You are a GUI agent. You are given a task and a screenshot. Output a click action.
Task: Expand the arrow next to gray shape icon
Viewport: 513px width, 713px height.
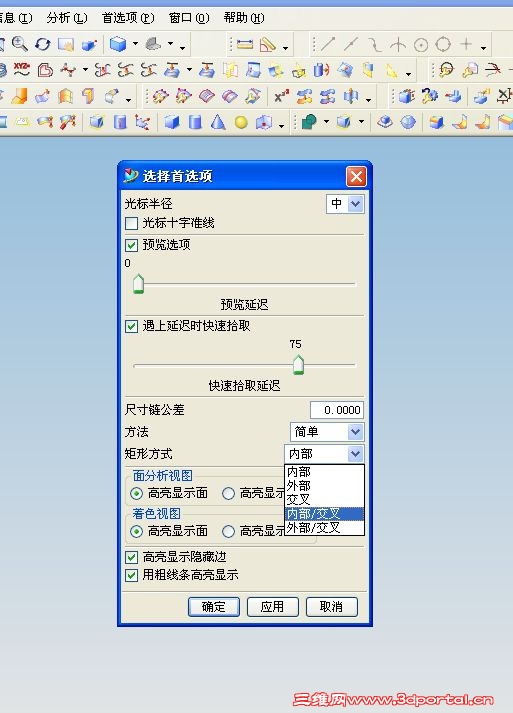tap(171, 44)
